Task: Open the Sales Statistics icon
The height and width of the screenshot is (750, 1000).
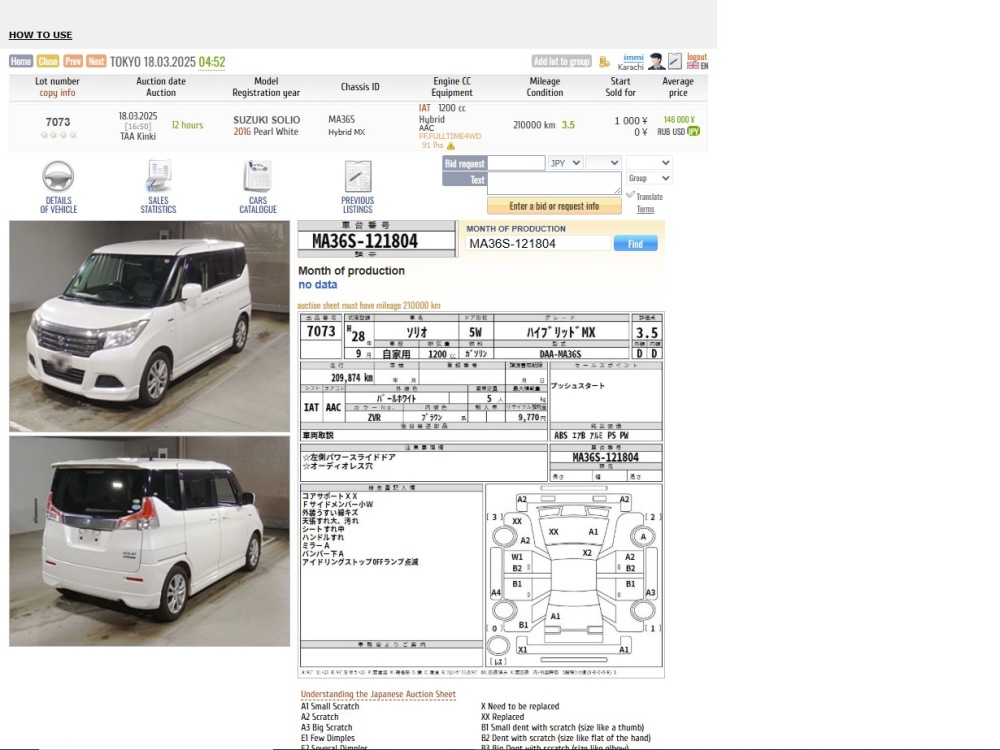Action: click(x=158, y=176)
